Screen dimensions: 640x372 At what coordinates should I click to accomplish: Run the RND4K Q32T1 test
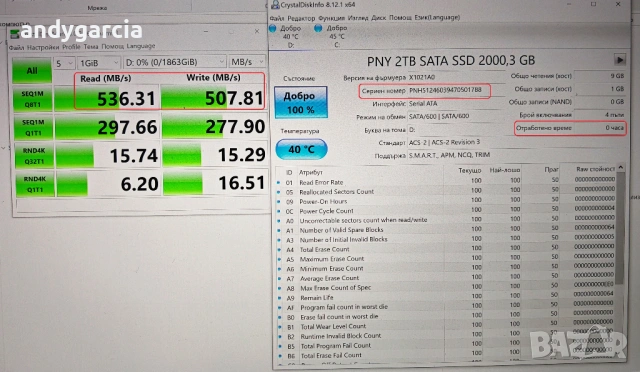tap(34, 156)
